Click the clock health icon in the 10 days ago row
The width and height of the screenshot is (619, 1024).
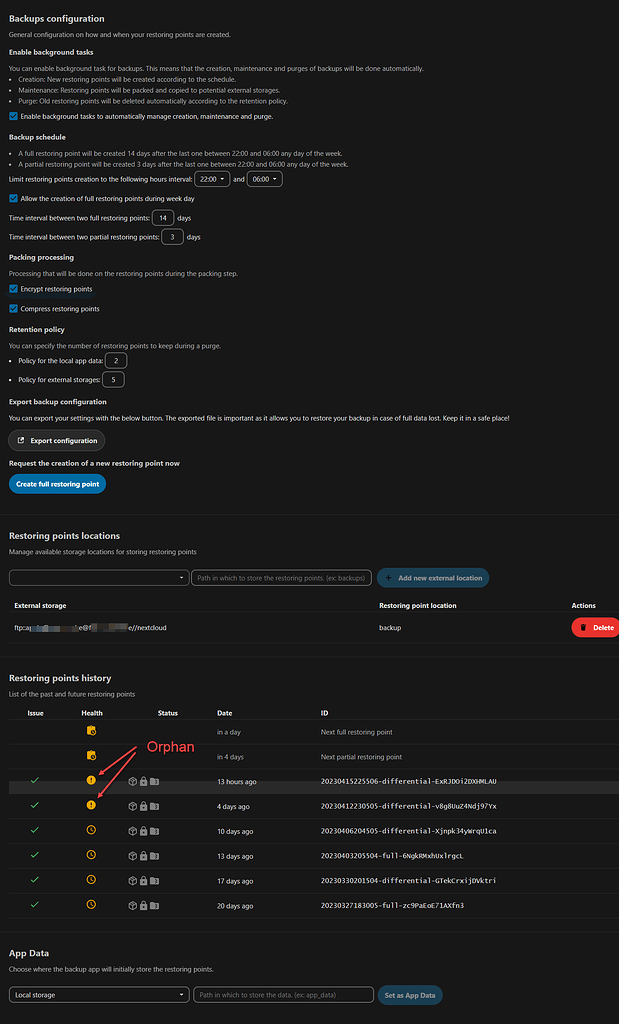(91, 830)
